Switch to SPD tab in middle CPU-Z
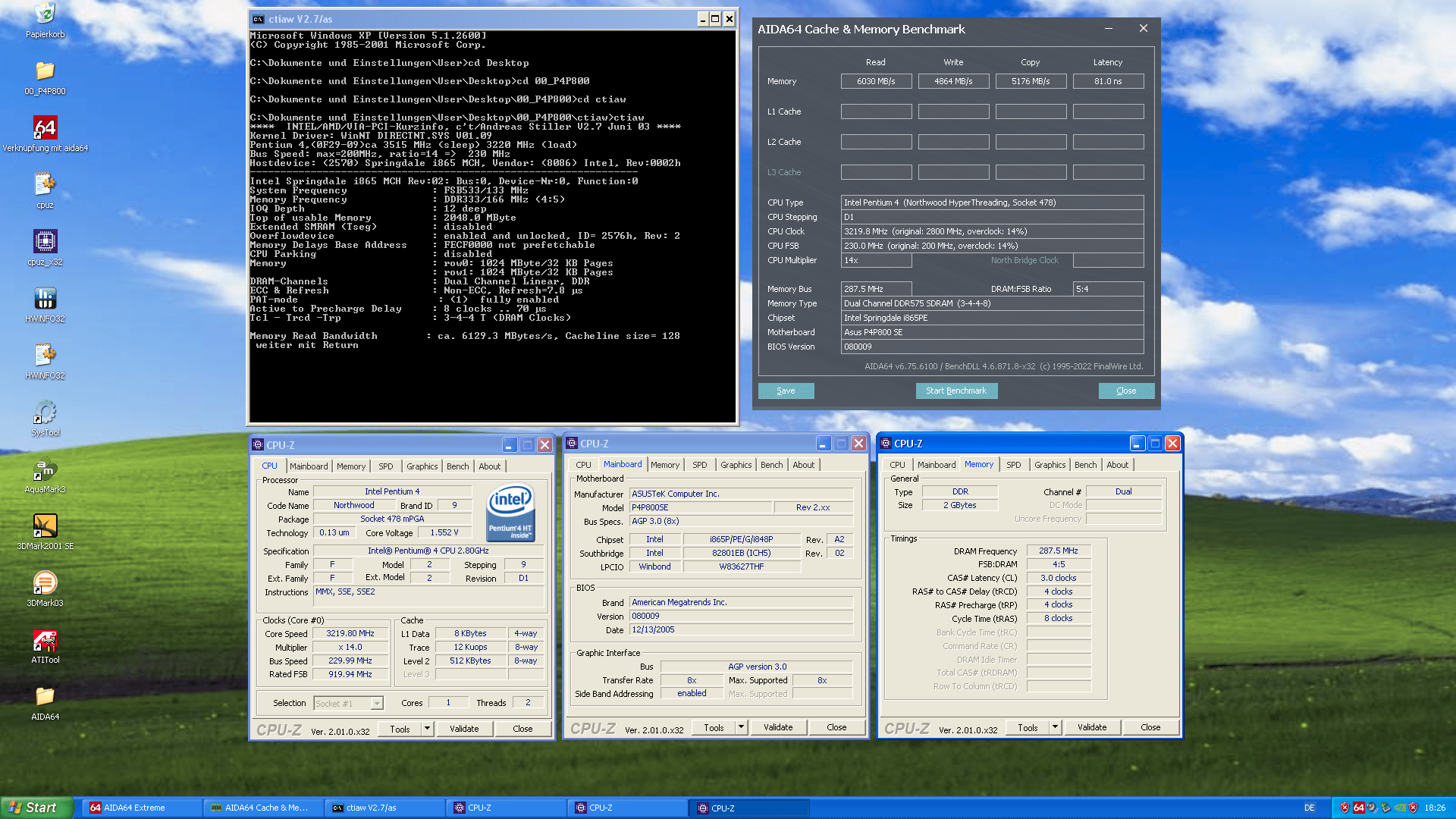The height and width of the screenshot is (819, 1456). coord(699,465)
